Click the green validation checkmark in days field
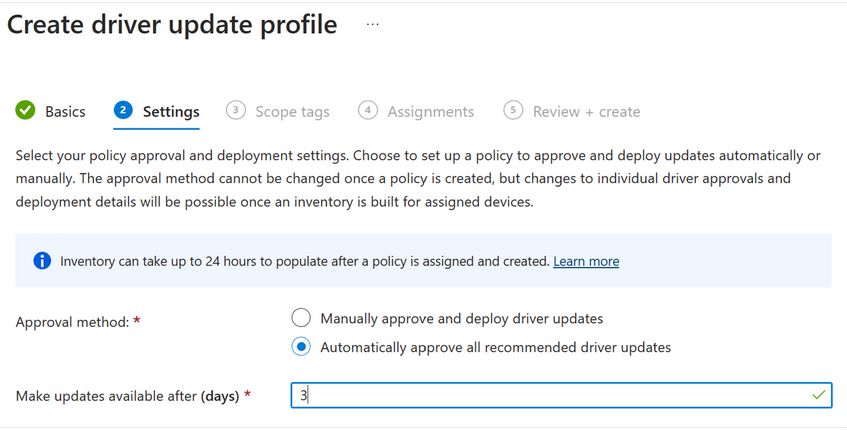The height and width of the screenshot is (430, 847). 819,395
